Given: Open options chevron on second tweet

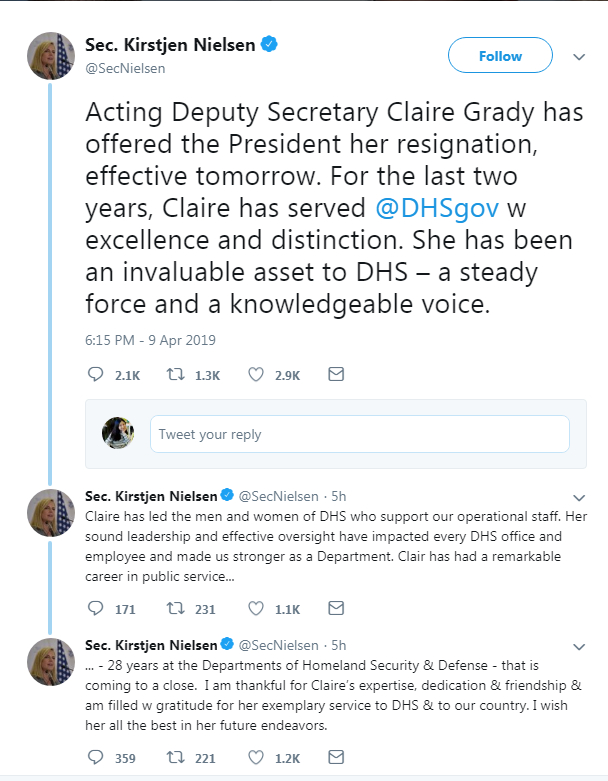Looking at the screenshot, I should pos(579,497).
